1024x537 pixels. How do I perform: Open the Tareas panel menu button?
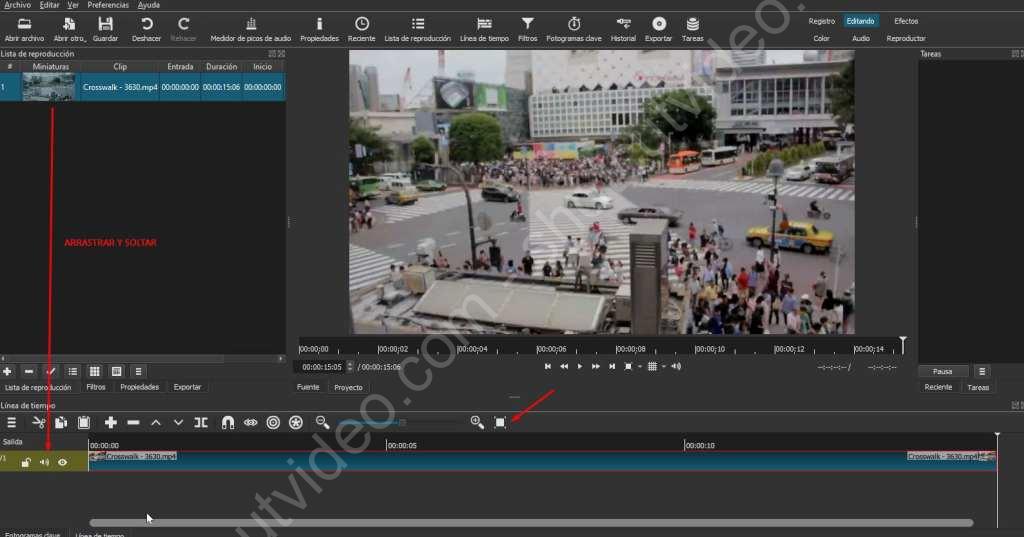tap(982, 371)
